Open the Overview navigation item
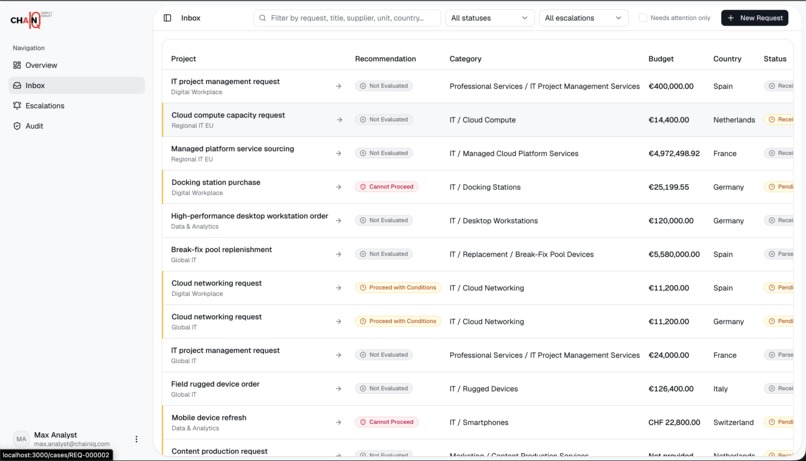Viewport: 806px width, 461px height. pos(77,65)
